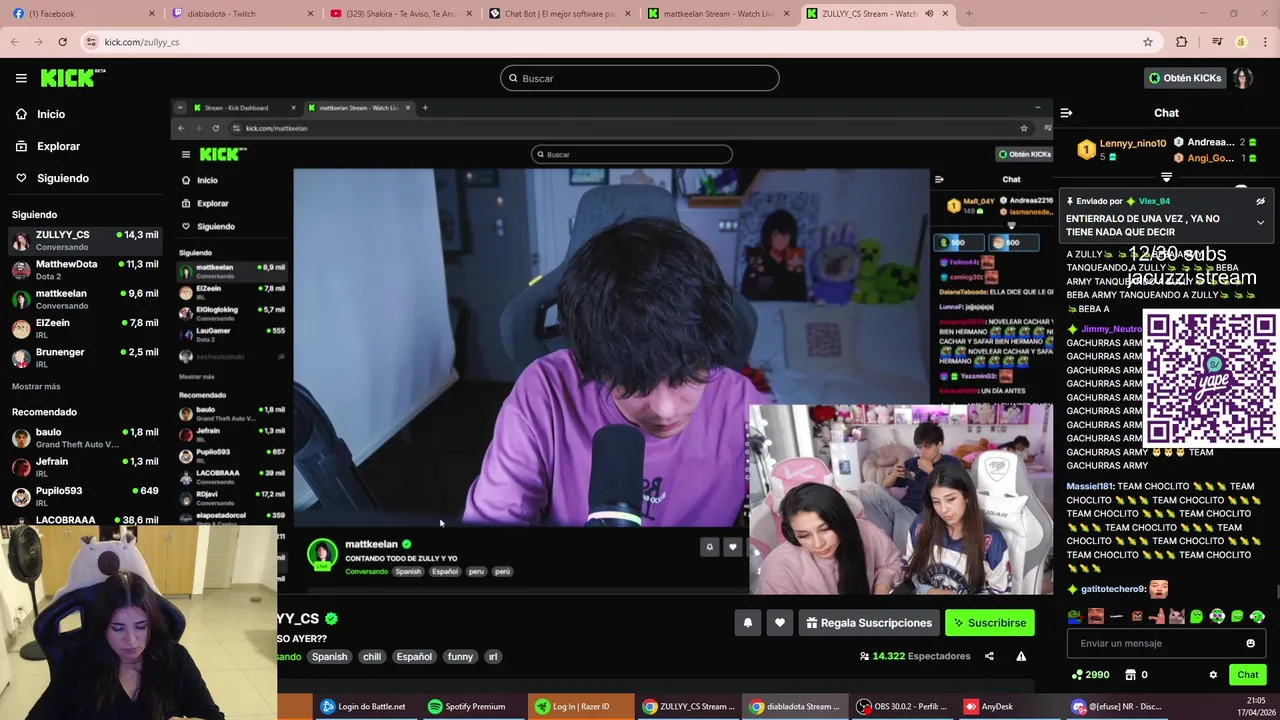Screen dimensions: 1280x720
Task: Open Lennyy_nino10 top gifter profile
Action: pyautogui.click(x=1133, y=143)
